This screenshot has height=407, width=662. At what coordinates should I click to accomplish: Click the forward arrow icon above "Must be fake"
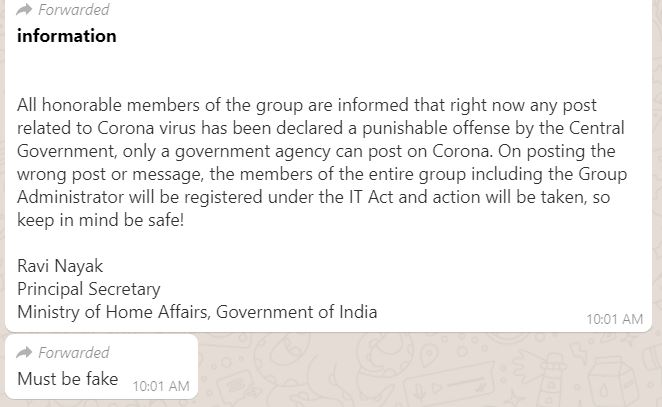(x=25, y=353)
